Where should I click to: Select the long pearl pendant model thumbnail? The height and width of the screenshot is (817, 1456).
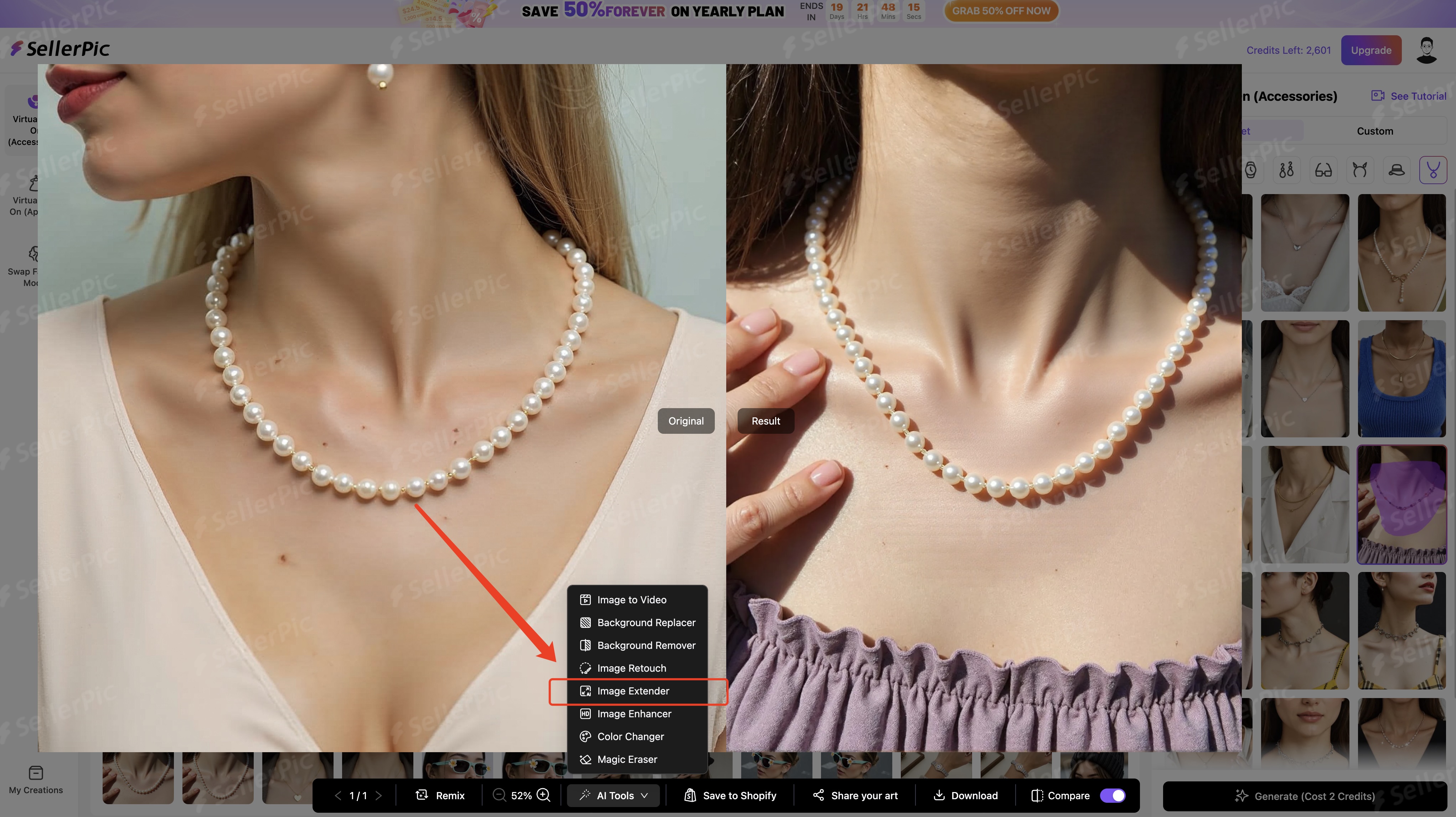click(1401, 253)
